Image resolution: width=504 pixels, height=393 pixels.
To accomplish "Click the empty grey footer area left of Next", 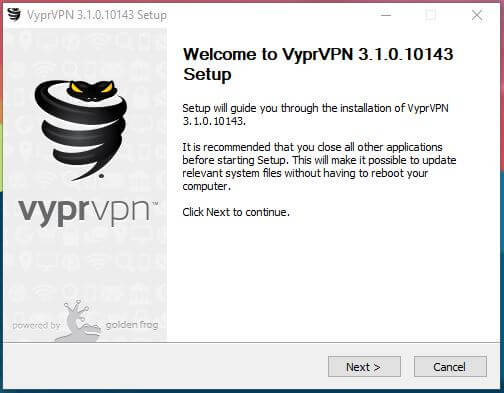I will [x=165, y=367].
